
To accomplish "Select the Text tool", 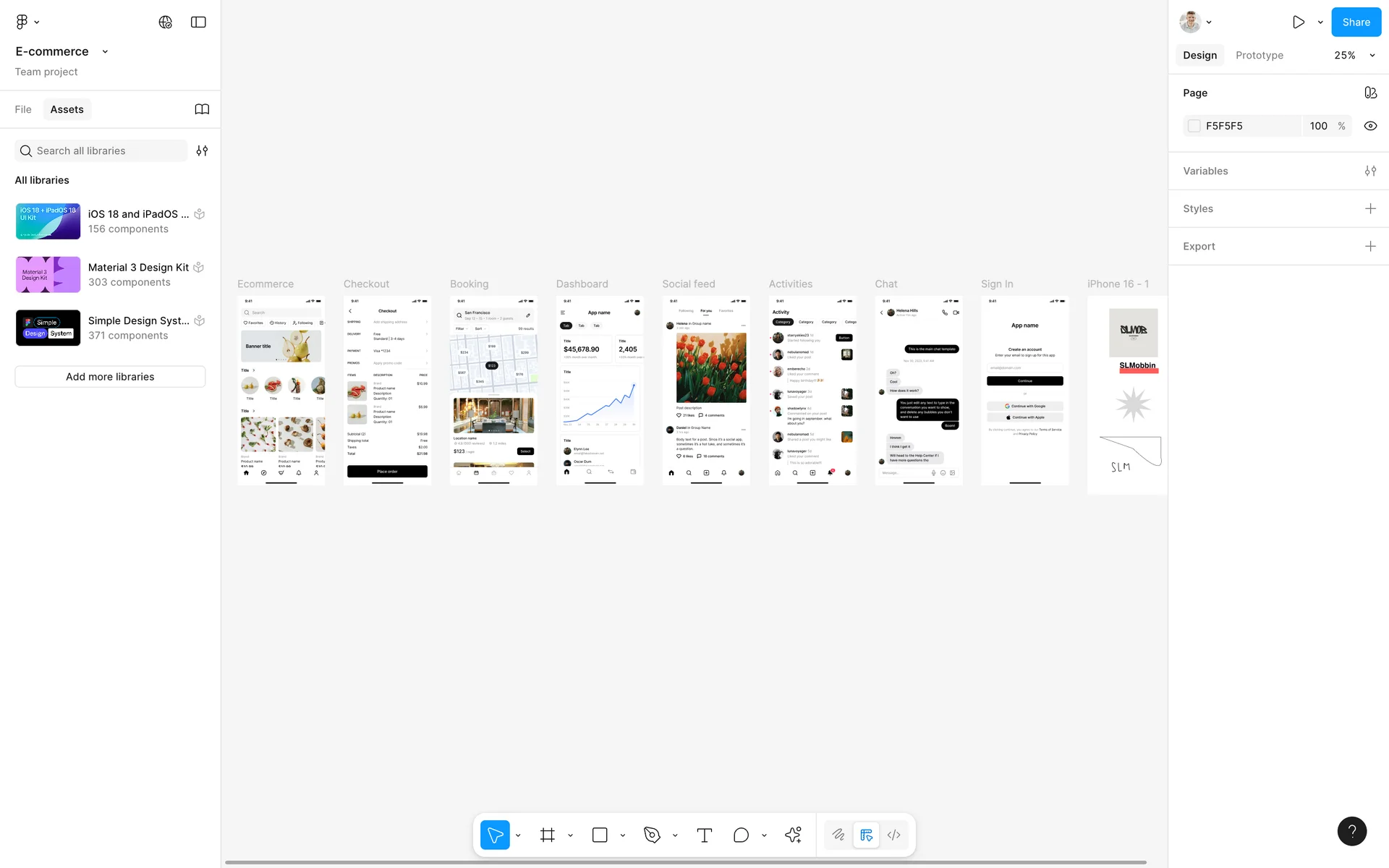I will (704, 835).
